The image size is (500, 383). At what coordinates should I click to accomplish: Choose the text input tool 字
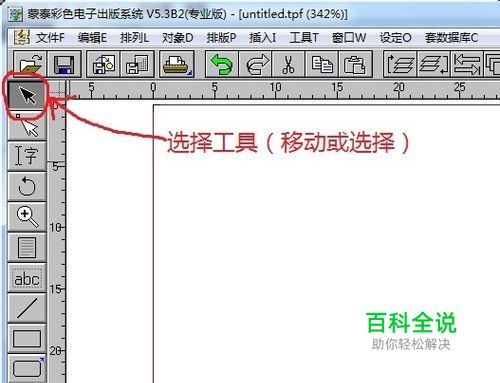27,156
